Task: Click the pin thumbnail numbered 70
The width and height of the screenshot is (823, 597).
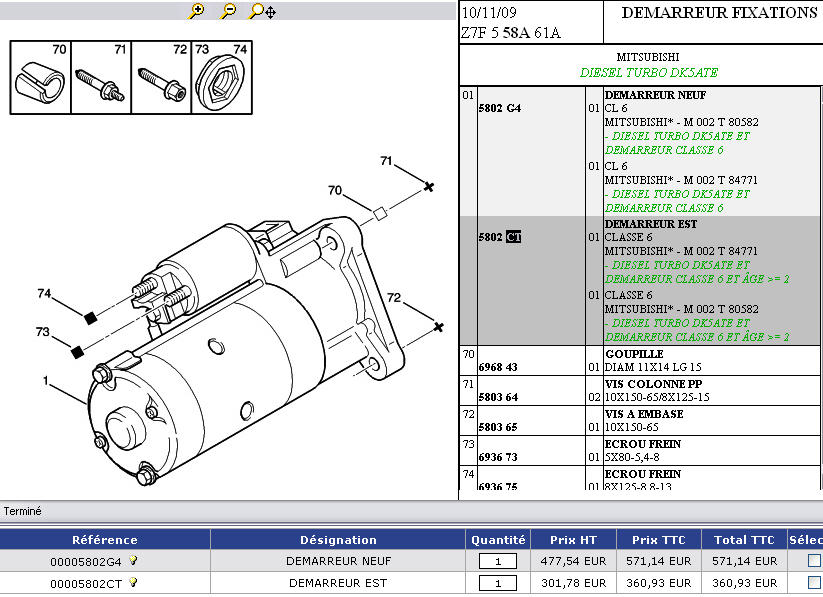Action: (x=40, y=81)
